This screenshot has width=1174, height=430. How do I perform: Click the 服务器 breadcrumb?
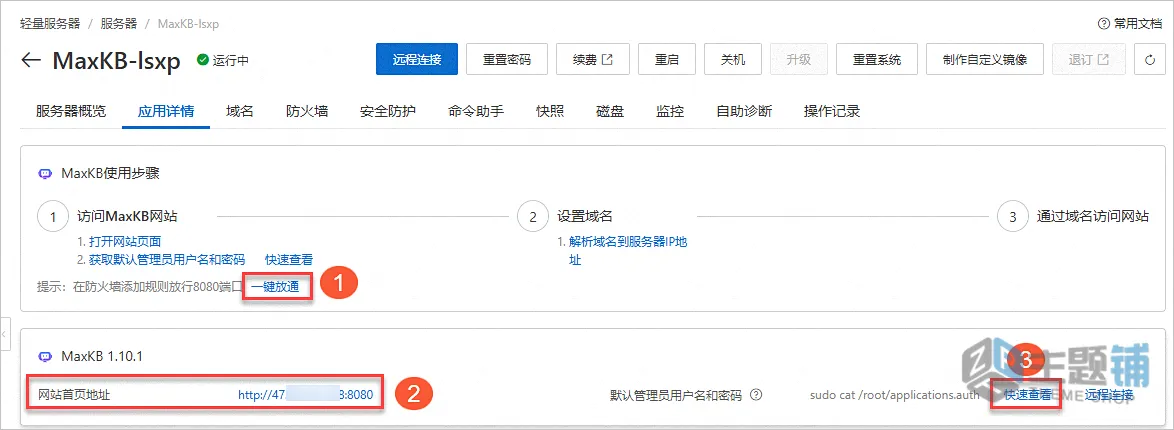(x=119, y=24)
